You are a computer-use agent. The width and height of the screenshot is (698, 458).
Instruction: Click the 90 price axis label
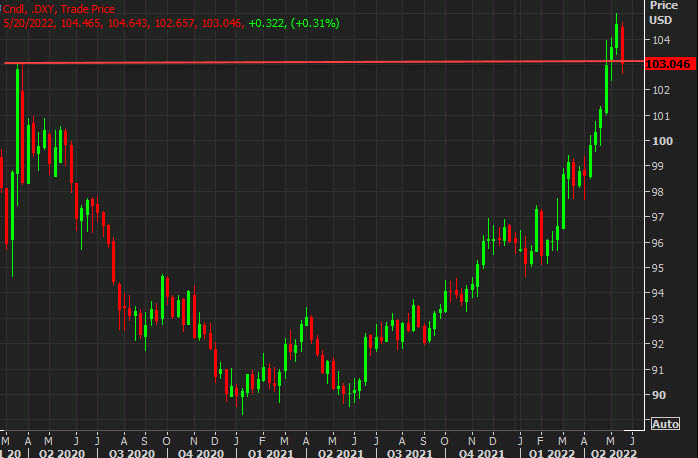pos(658,395)
